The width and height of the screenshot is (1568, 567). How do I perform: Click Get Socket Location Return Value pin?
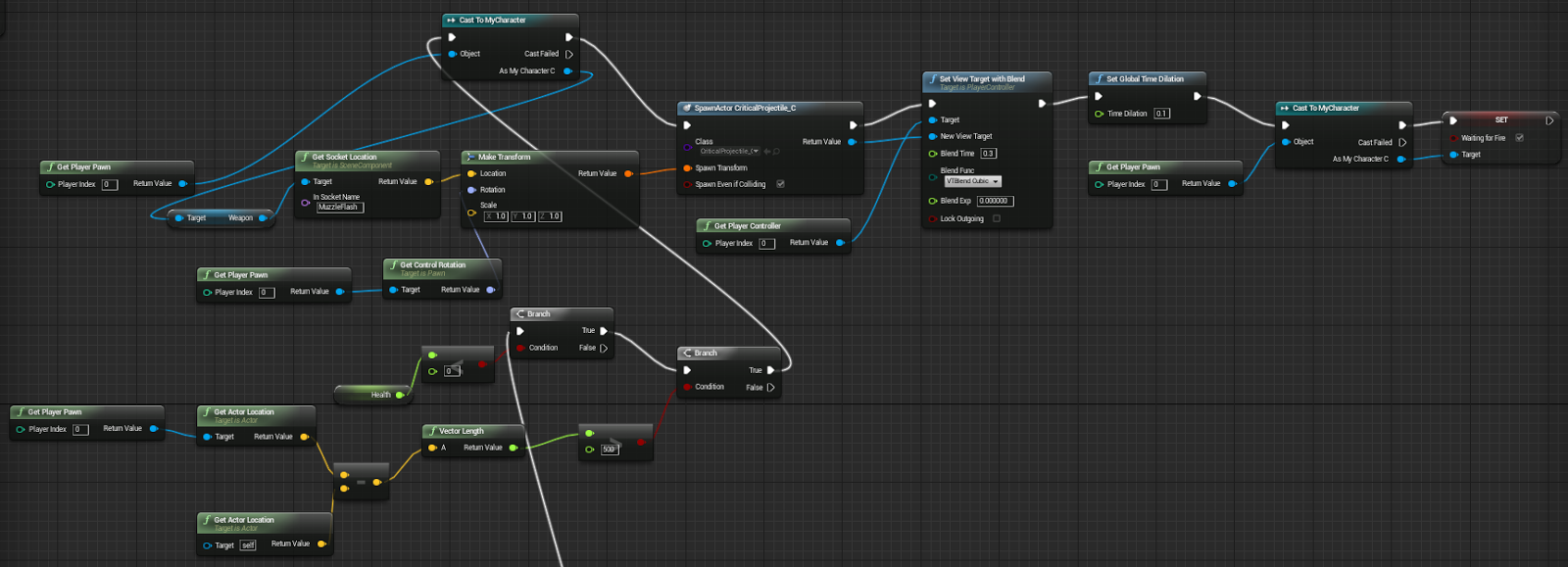pyautogui.click(x=428, y=181)
